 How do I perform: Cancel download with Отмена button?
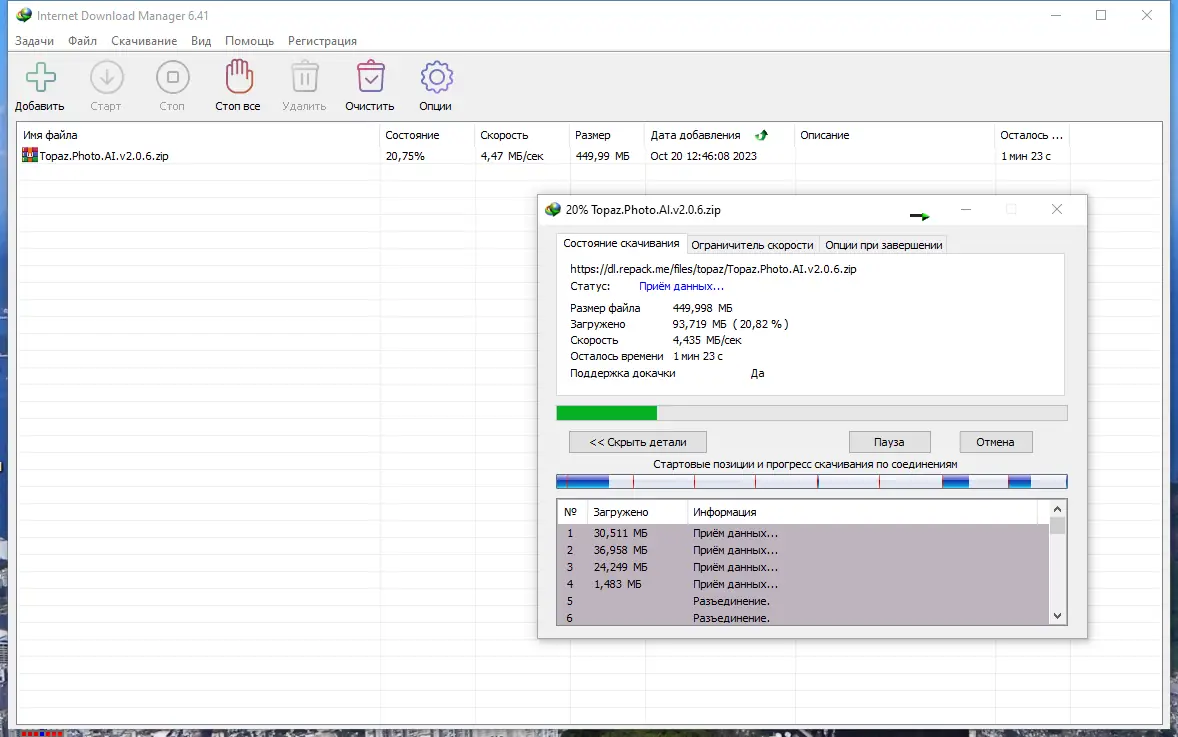[x=995, y=442]
